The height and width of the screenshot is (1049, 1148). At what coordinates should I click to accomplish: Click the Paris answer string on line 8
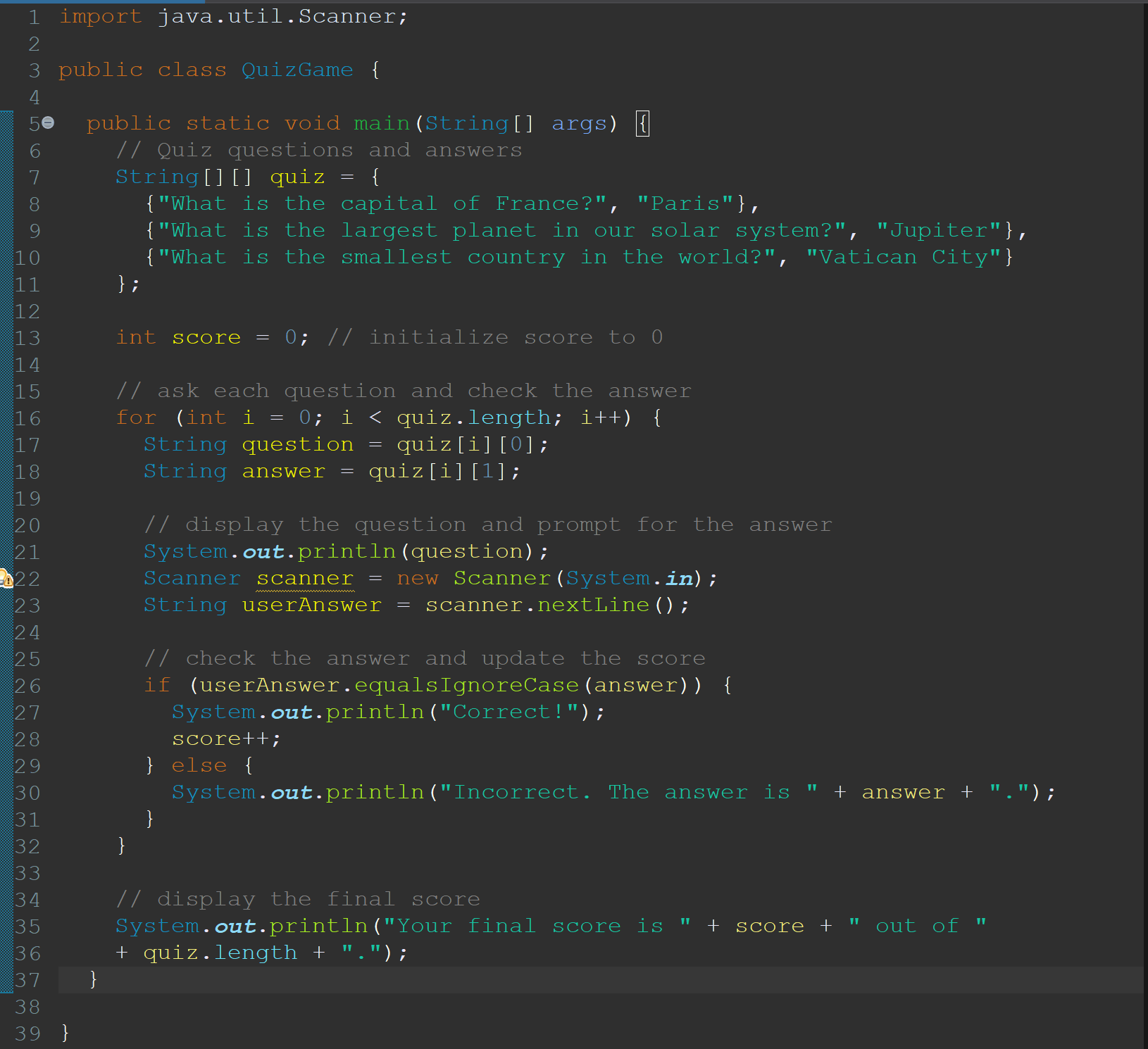coord(683,203)
